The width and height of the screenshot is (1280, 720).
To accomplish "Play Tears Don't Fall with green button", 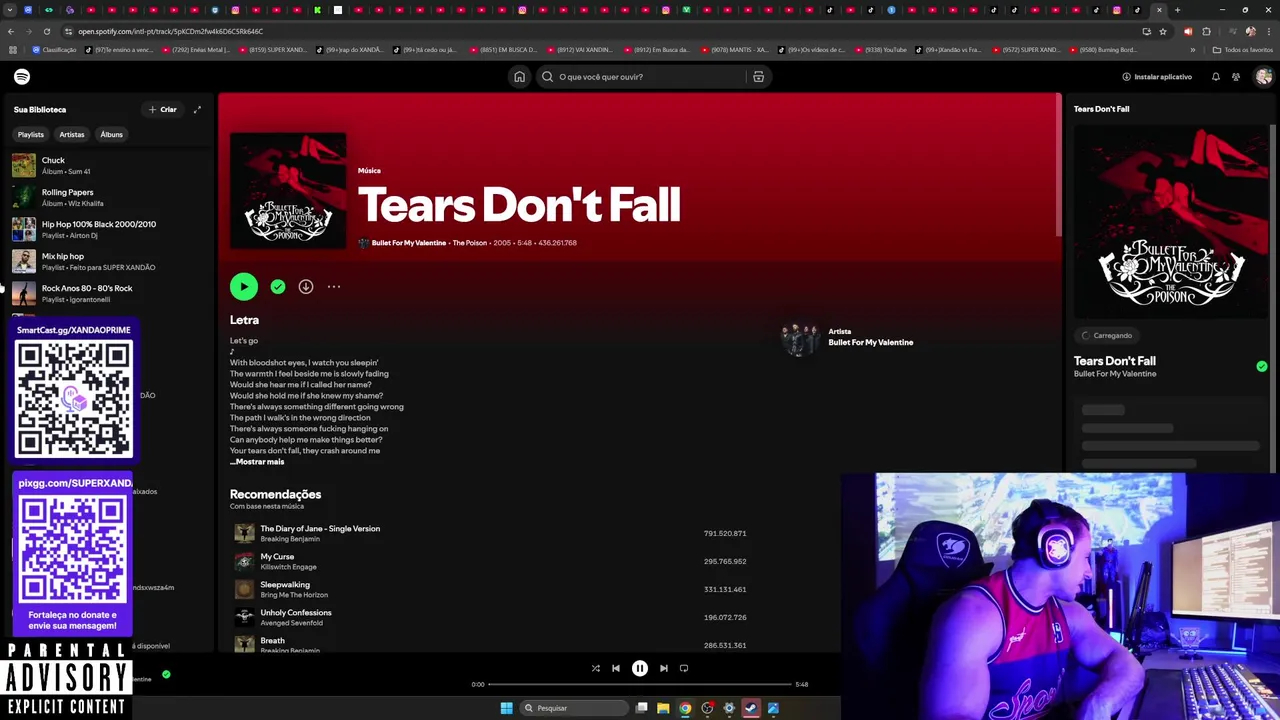I will tap(243, 287).
